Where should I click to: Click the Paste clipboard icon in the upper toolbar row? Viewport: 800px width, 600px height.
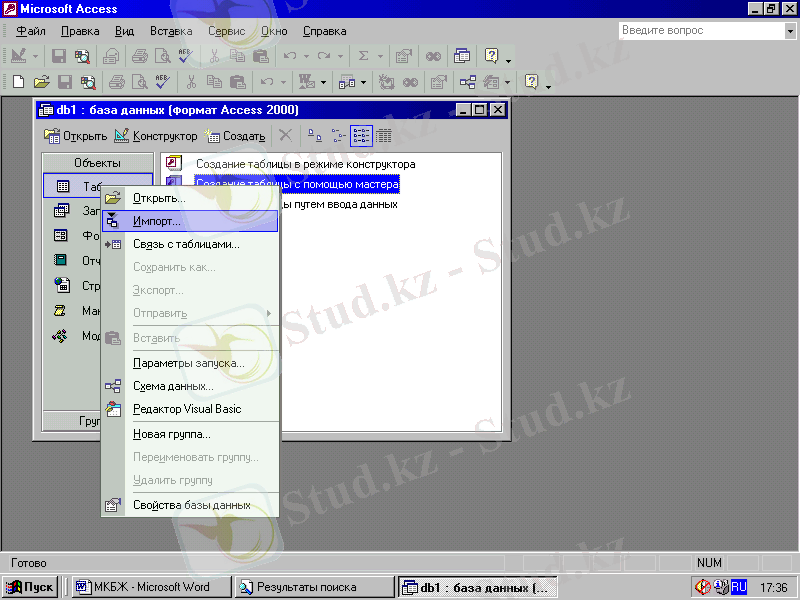click(260, 56)
